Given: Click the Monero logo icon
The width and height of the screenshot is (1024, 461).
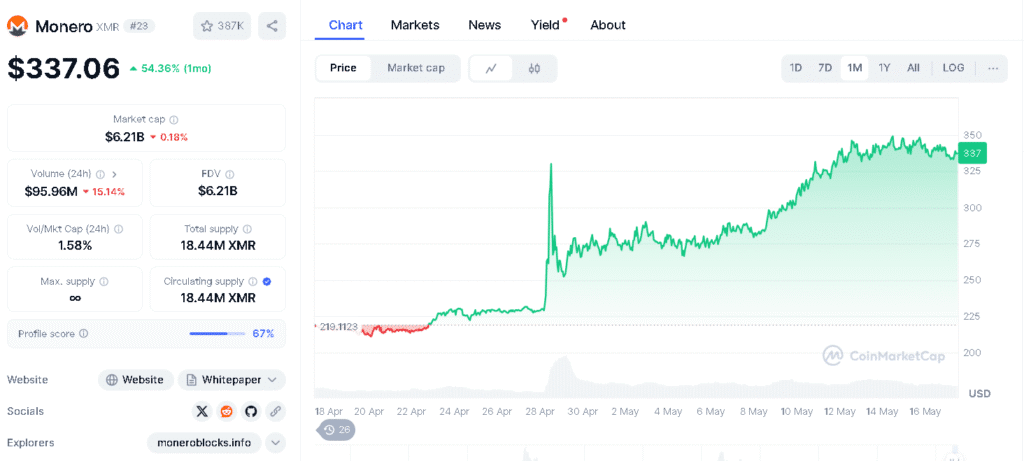Looking at the screenshot, I should (18, 26).
